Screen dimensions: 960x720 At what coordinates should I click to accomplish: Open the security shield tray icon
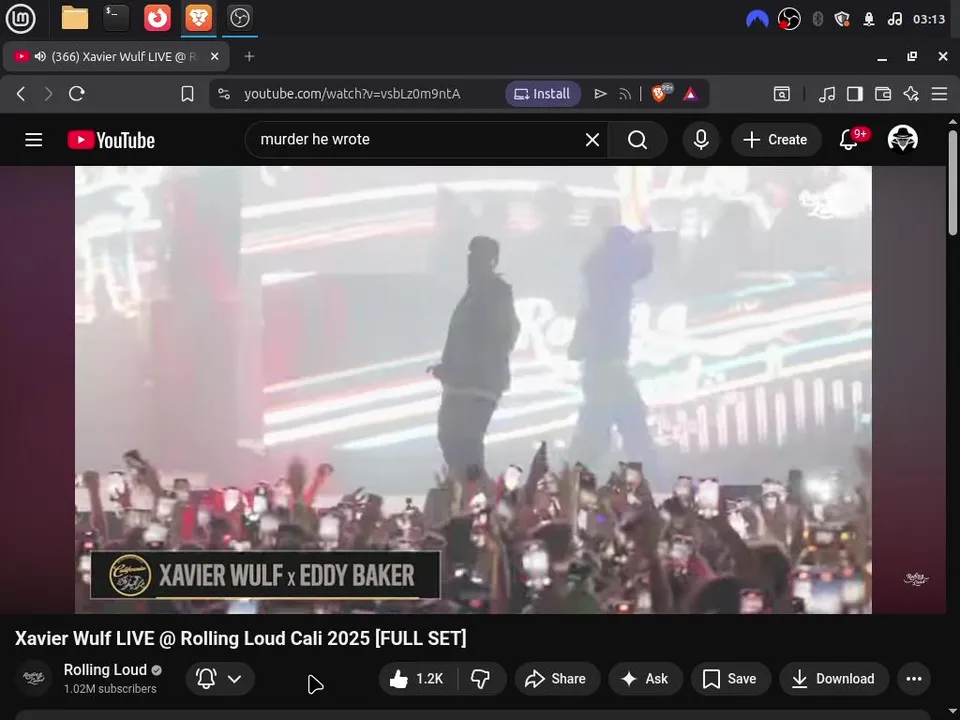(x=842, y=19)
